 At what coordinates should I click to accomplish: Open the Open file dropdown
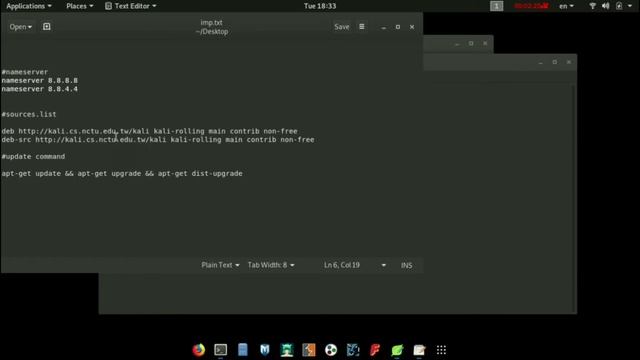click(20, 27)
